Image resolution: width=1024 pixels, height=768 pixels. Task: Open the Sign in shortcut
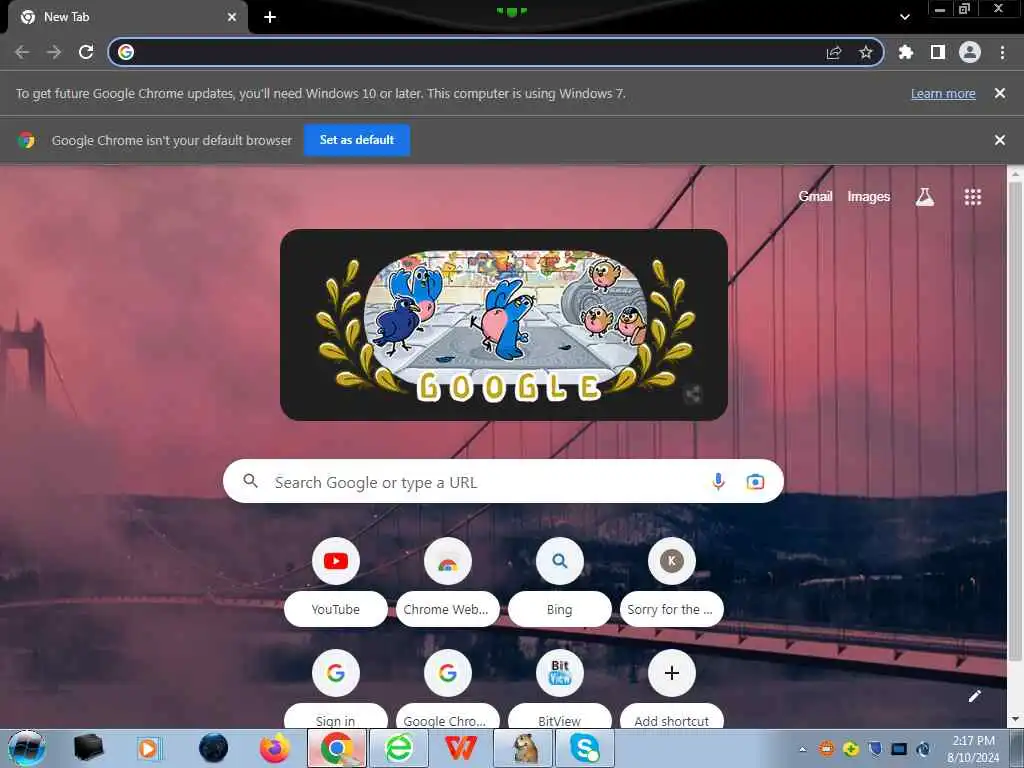[336, 689]
